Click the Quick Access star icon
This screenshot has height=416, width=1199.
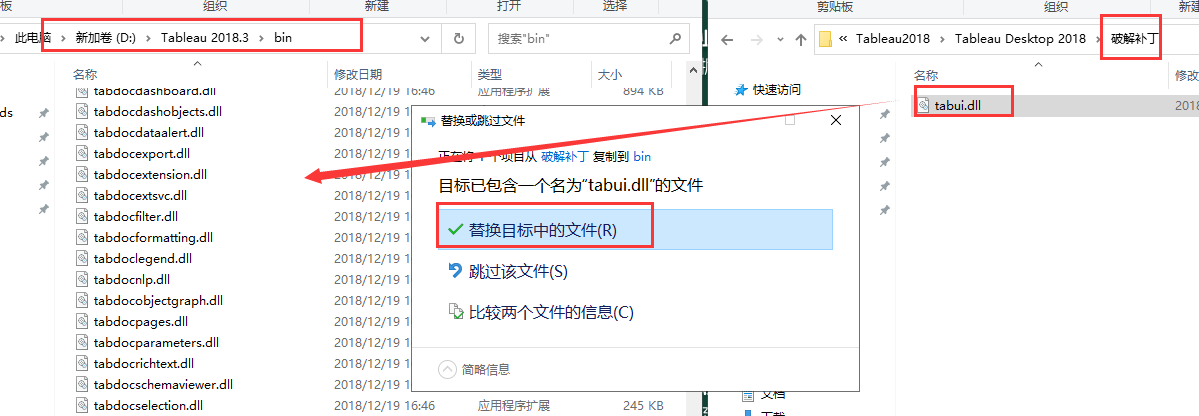(x=740, y=89)
